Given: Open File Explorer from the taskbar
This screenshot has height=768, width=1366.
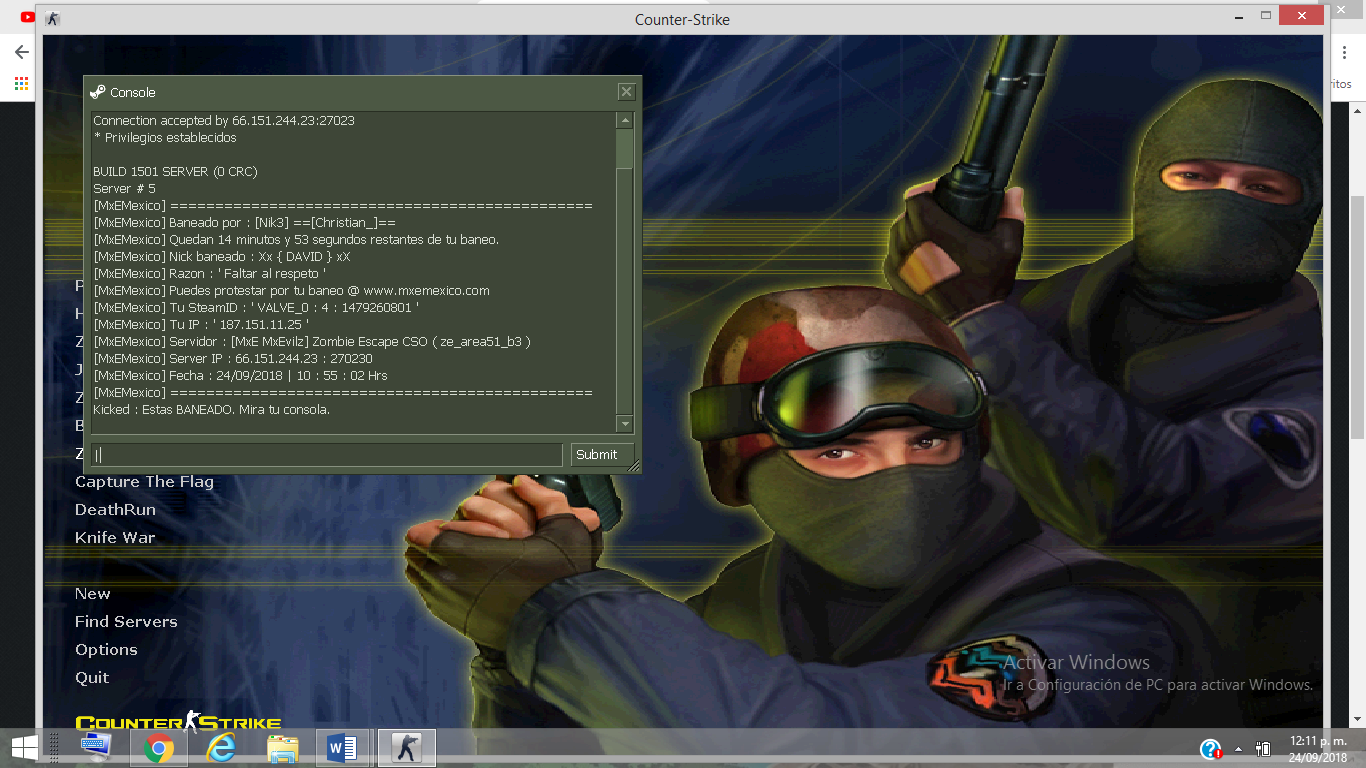Looking at the screenshot, I should [x=283, y=748].
